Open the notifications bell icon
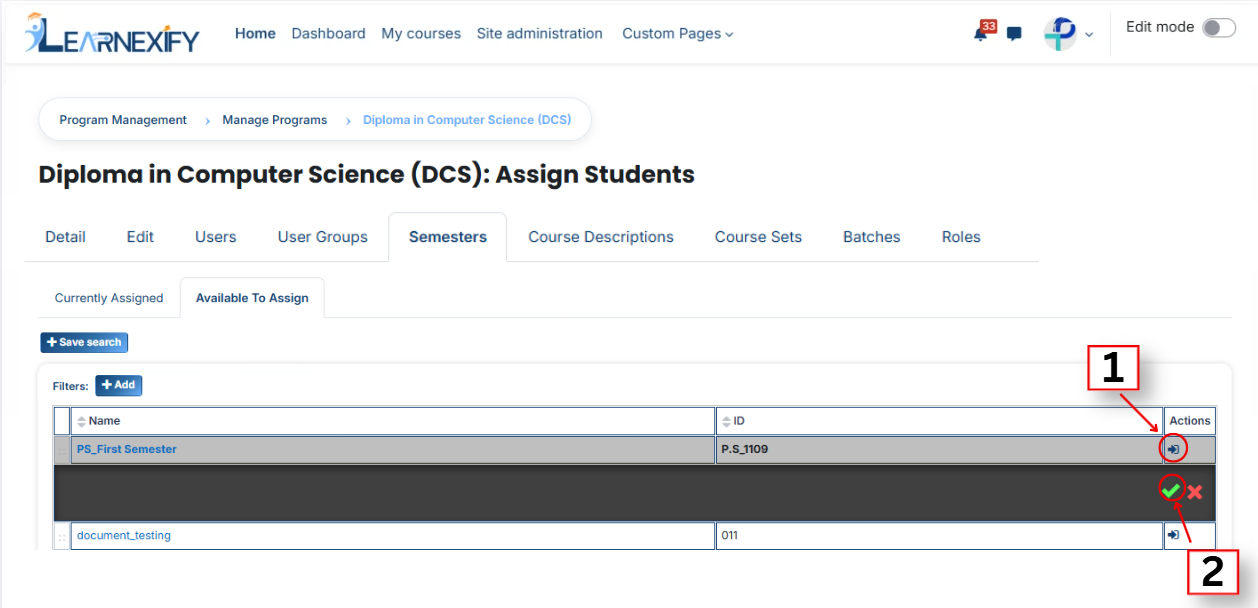The height and width of the screenshot is (608, 1258). [x=980, y=34]
